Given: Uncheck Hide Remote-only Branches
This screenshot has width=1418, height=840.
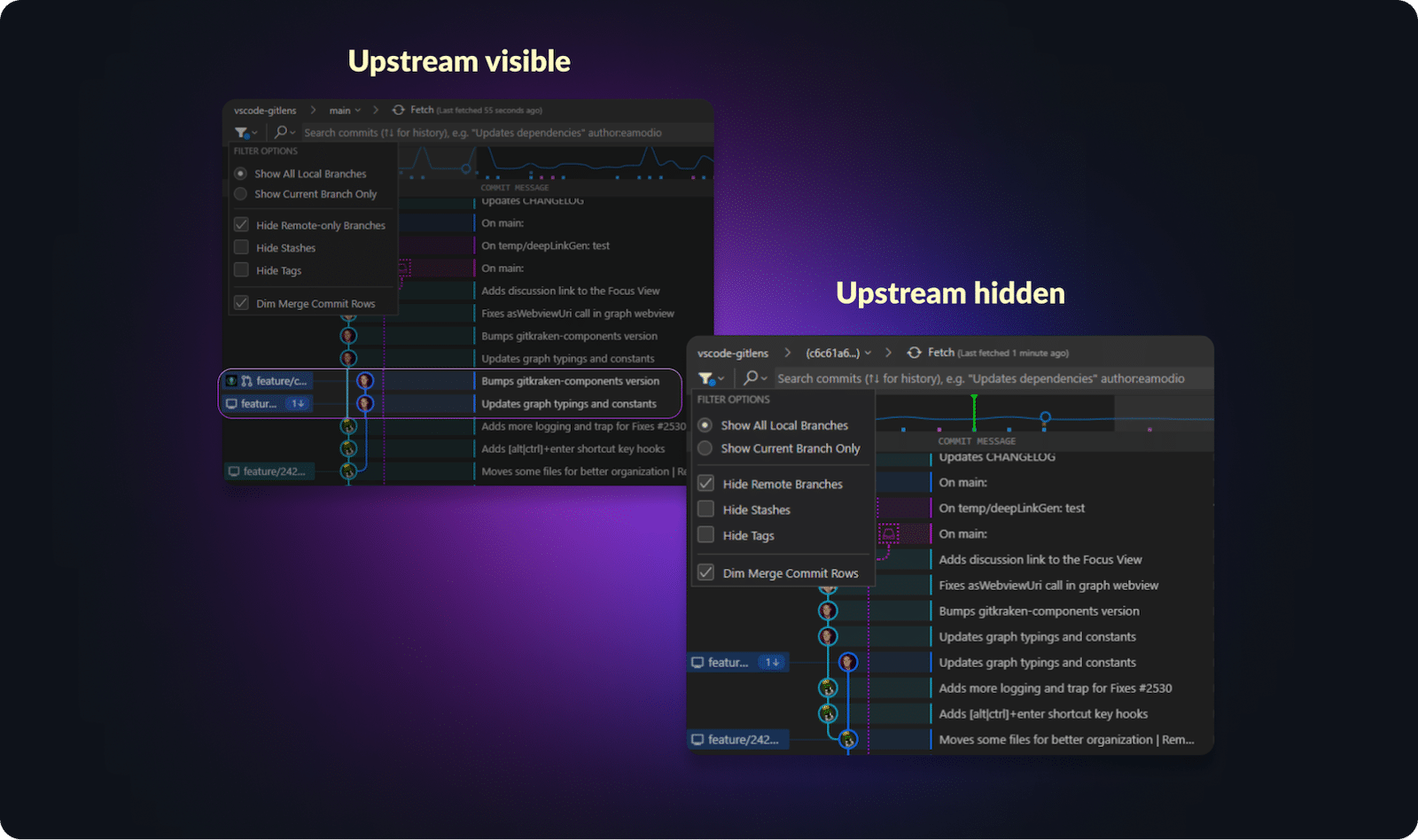Looking at the screenshot, I should [241, 224].
